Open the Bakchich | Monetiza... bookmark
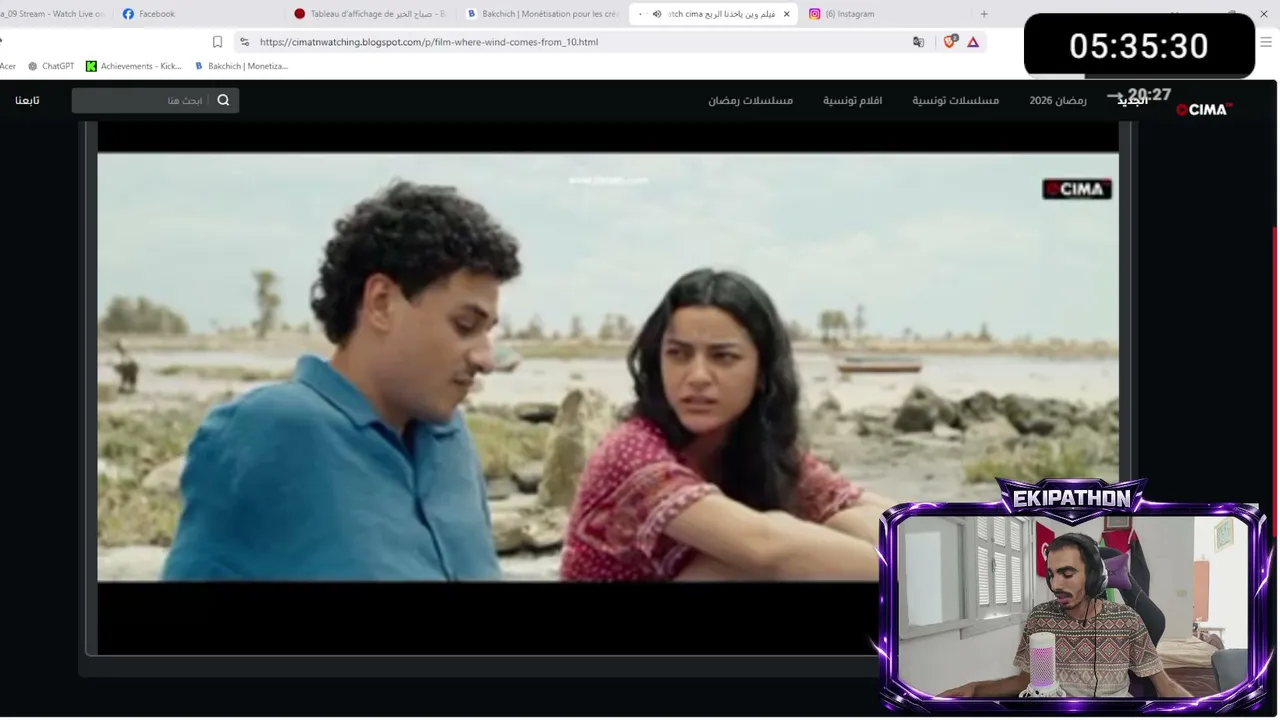 241,66
